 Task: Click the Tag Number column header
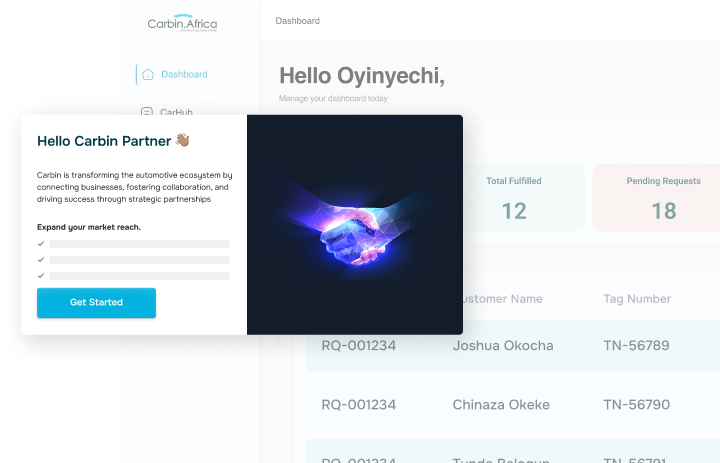tap(637, 299)
